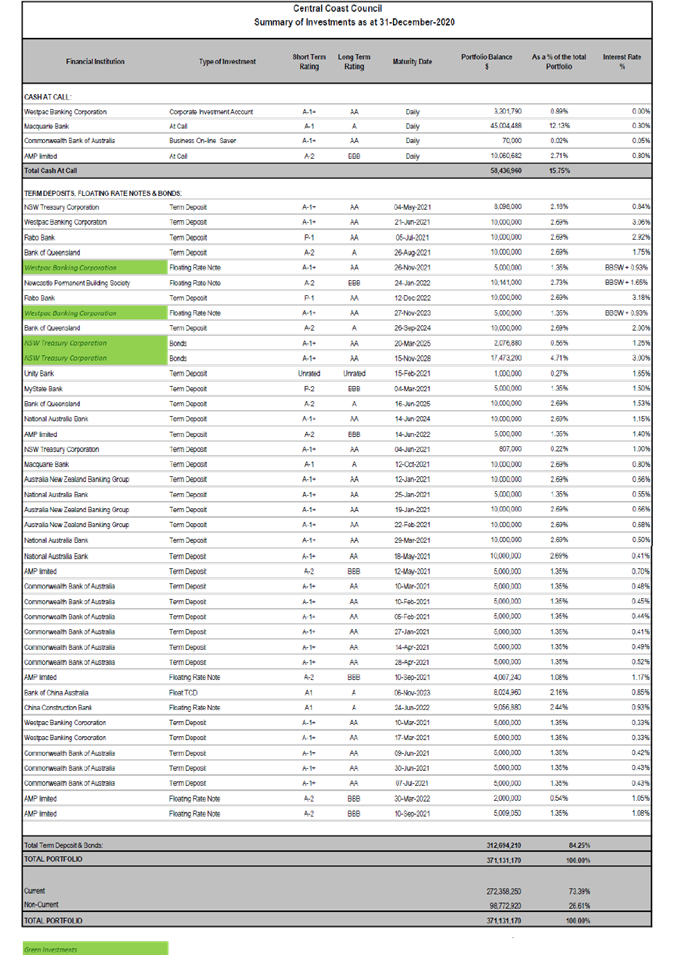675x955 pixels.
Task: Click the 'Central Coast Council' title
Action: pos(338,9)
